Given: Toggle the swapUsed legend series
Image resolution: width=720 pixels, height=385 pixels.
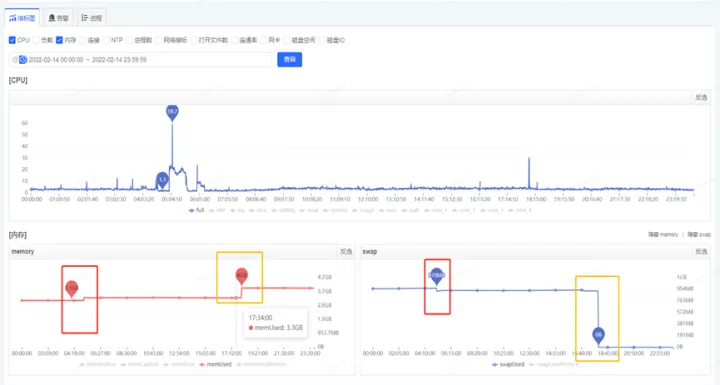Looking at the screenshot, I should click(508, 364).
